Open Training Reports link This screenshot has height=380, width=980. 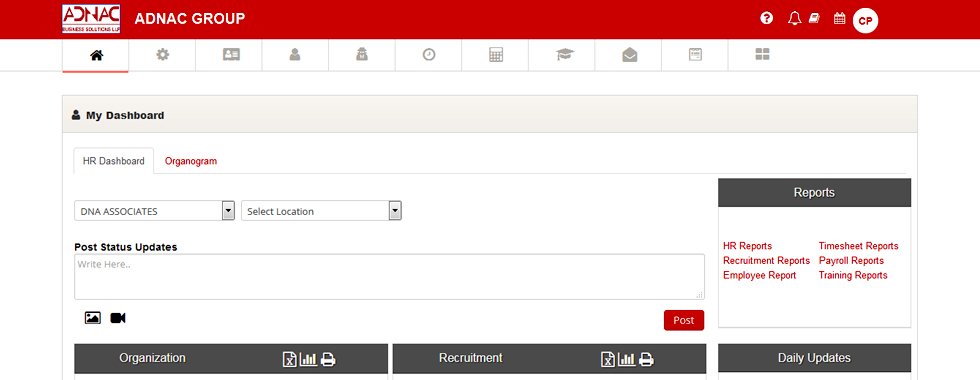point(852,275)
